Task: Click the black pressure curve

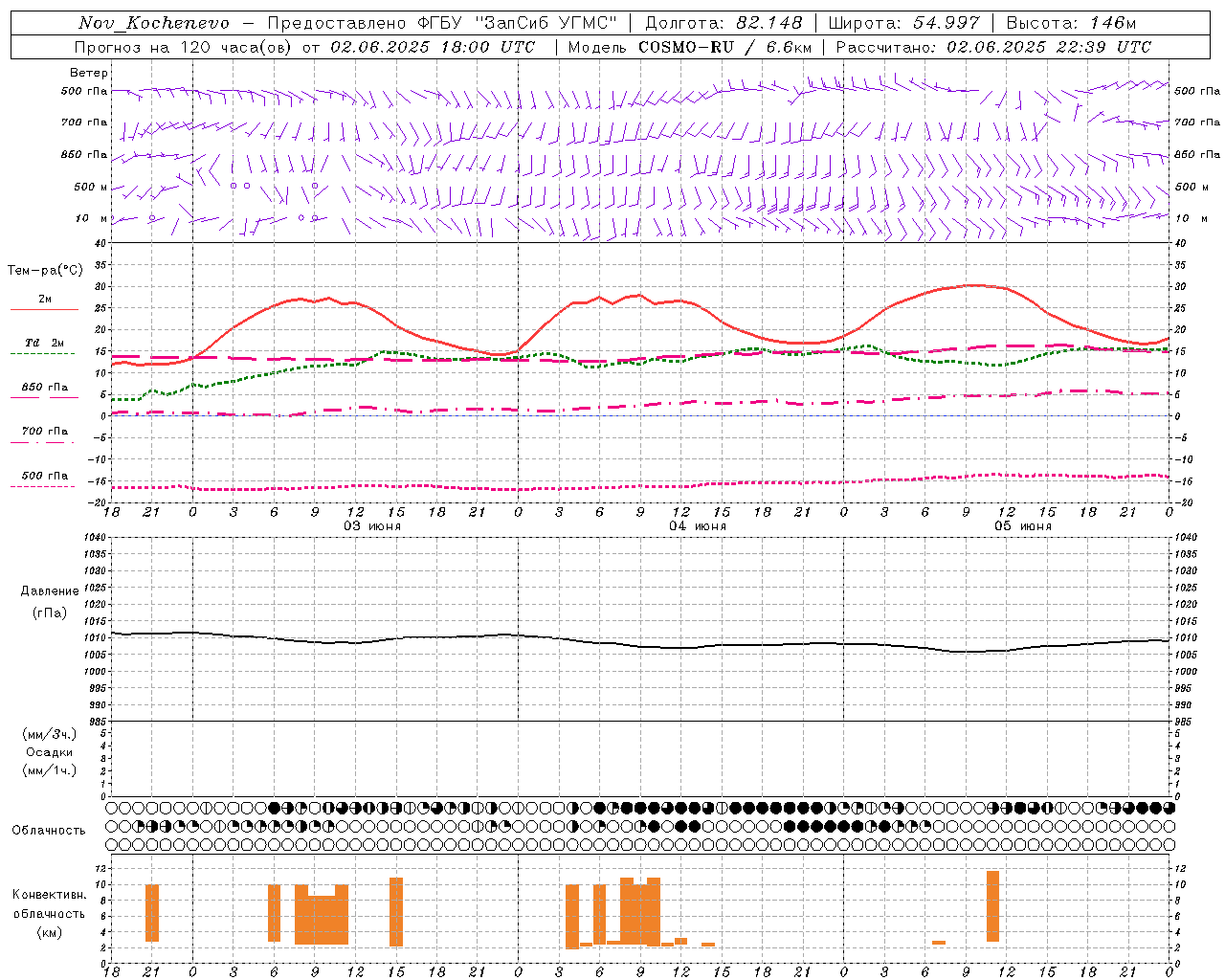Action: coord(639,646)
